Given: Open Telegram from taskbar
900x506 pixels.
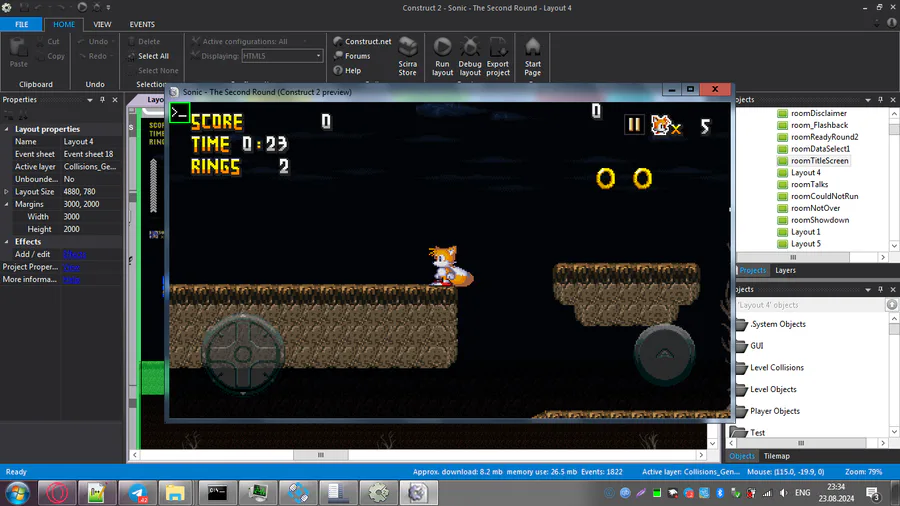Looking at the screenshot, I should [x=137, y=493].
